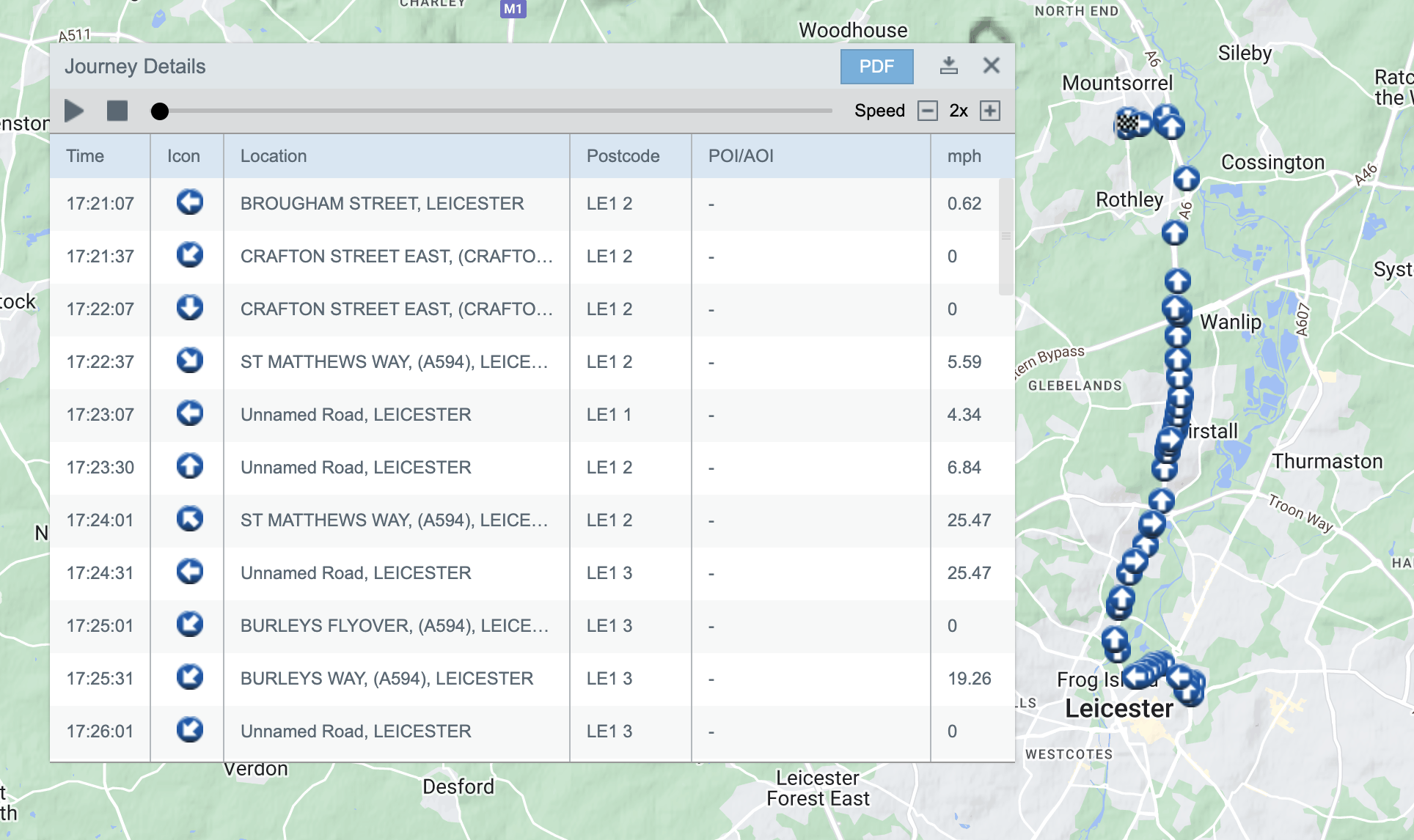Stop the journey playback
Viewport: 1414px width, 840px height.
[117, 111]
